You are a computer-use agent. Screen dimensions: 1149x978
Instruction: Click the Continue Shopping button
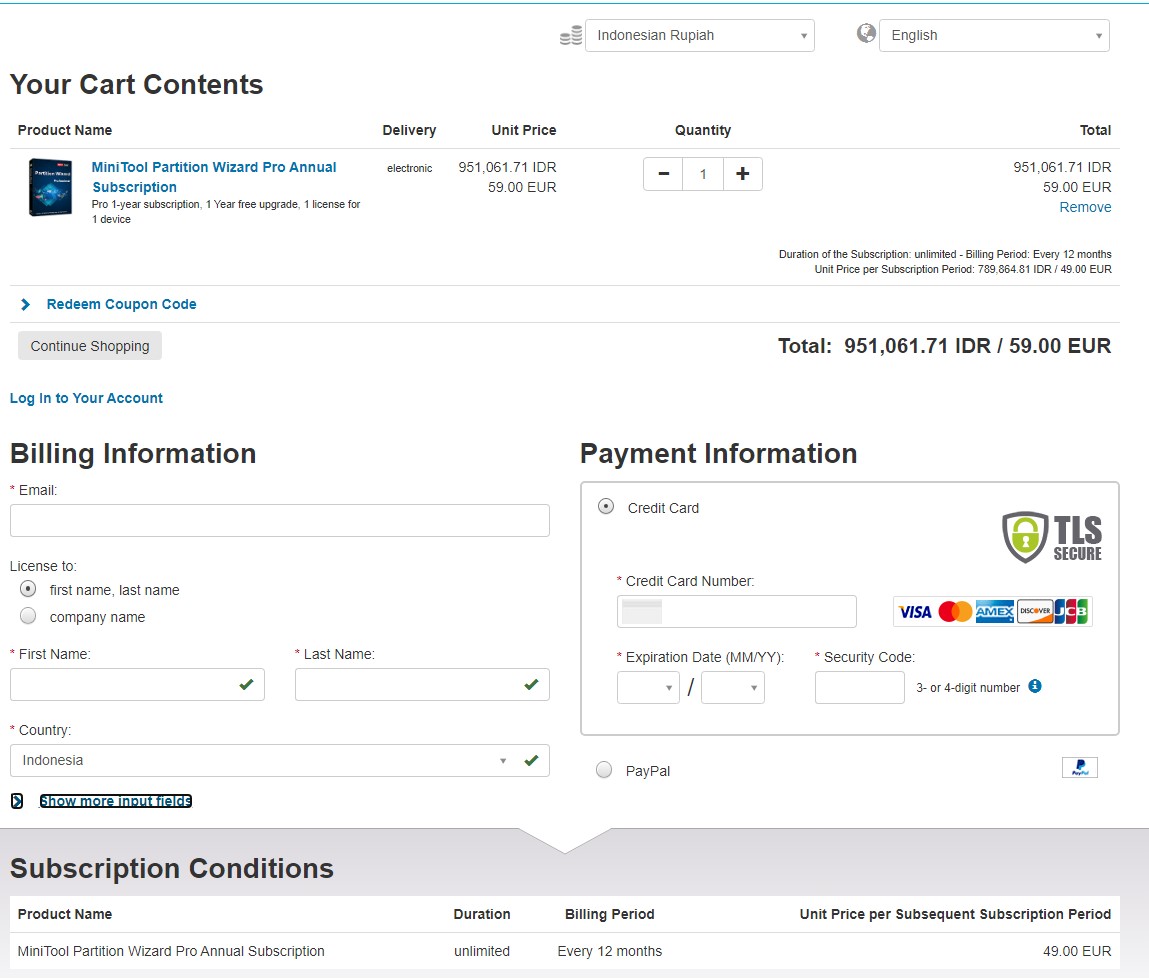90,346
